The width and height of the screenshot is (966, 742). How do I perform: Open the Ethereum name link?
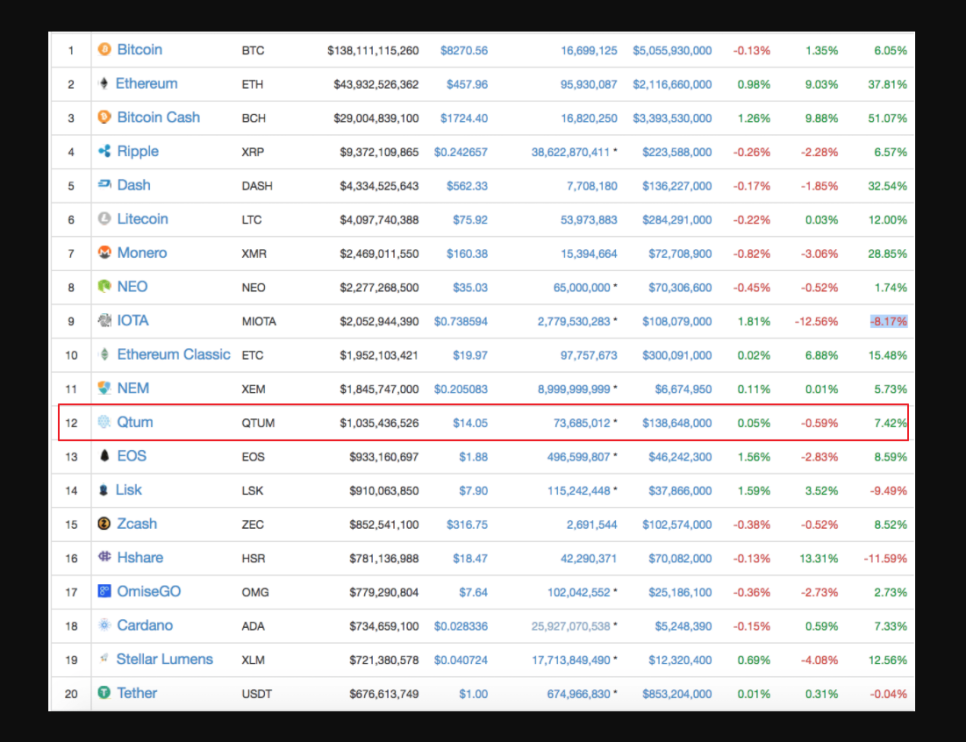click(147, 83)
